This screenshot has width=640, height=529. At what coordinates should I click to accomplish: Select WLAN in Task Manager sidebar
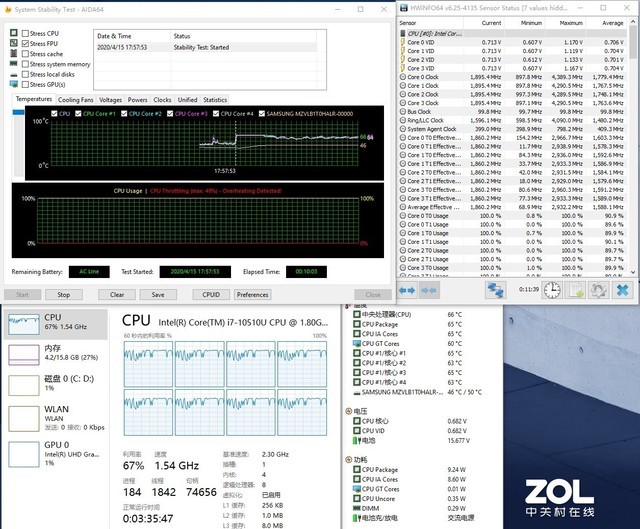[x=56, y=418]
